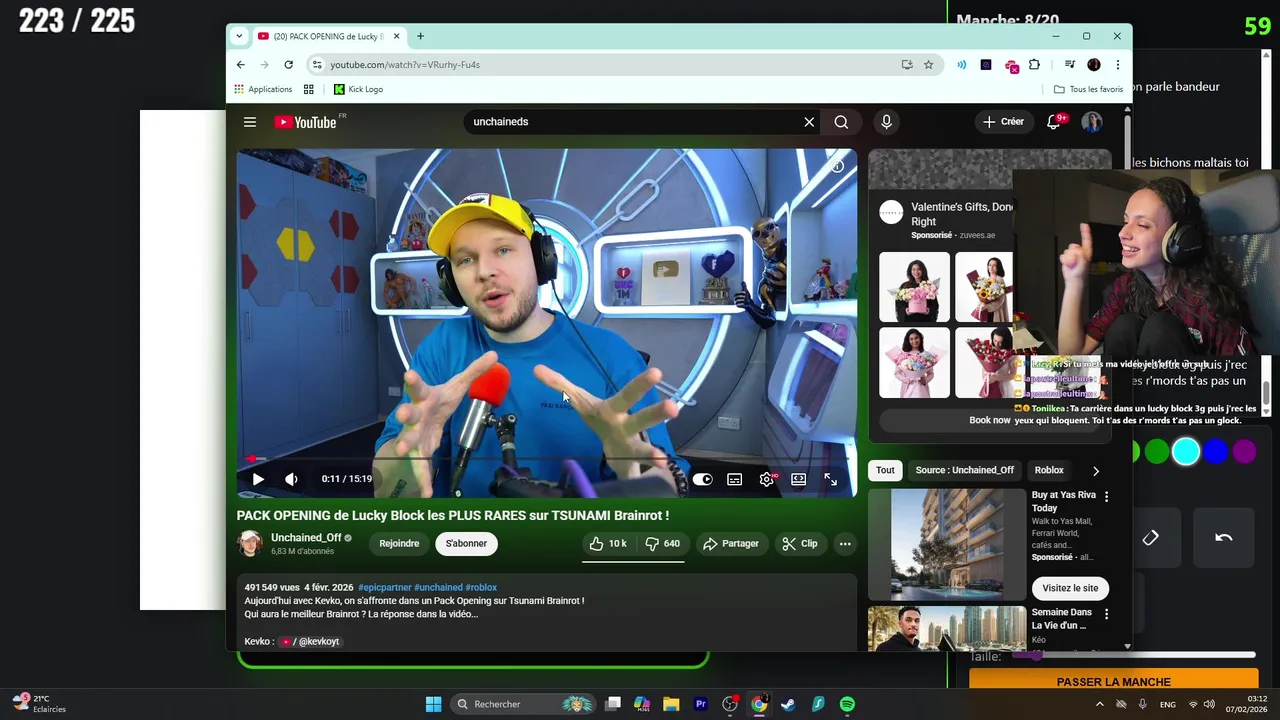Open Chrome three-dot menu
The width and height of the screenshot is (1280, 720).
tap(1117, 64)
